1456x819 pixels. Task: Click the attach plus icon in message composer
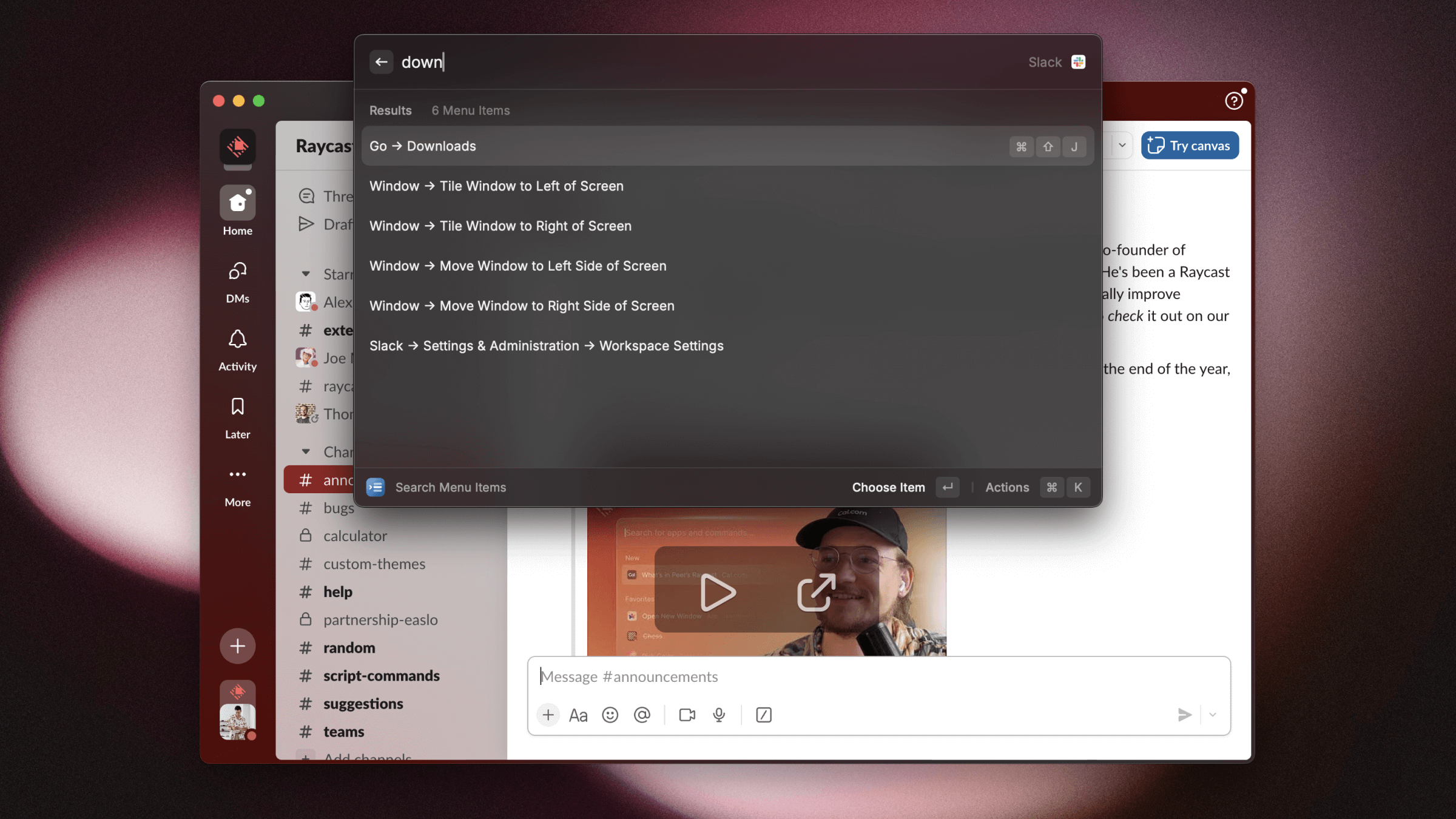[x=548, y=715]
